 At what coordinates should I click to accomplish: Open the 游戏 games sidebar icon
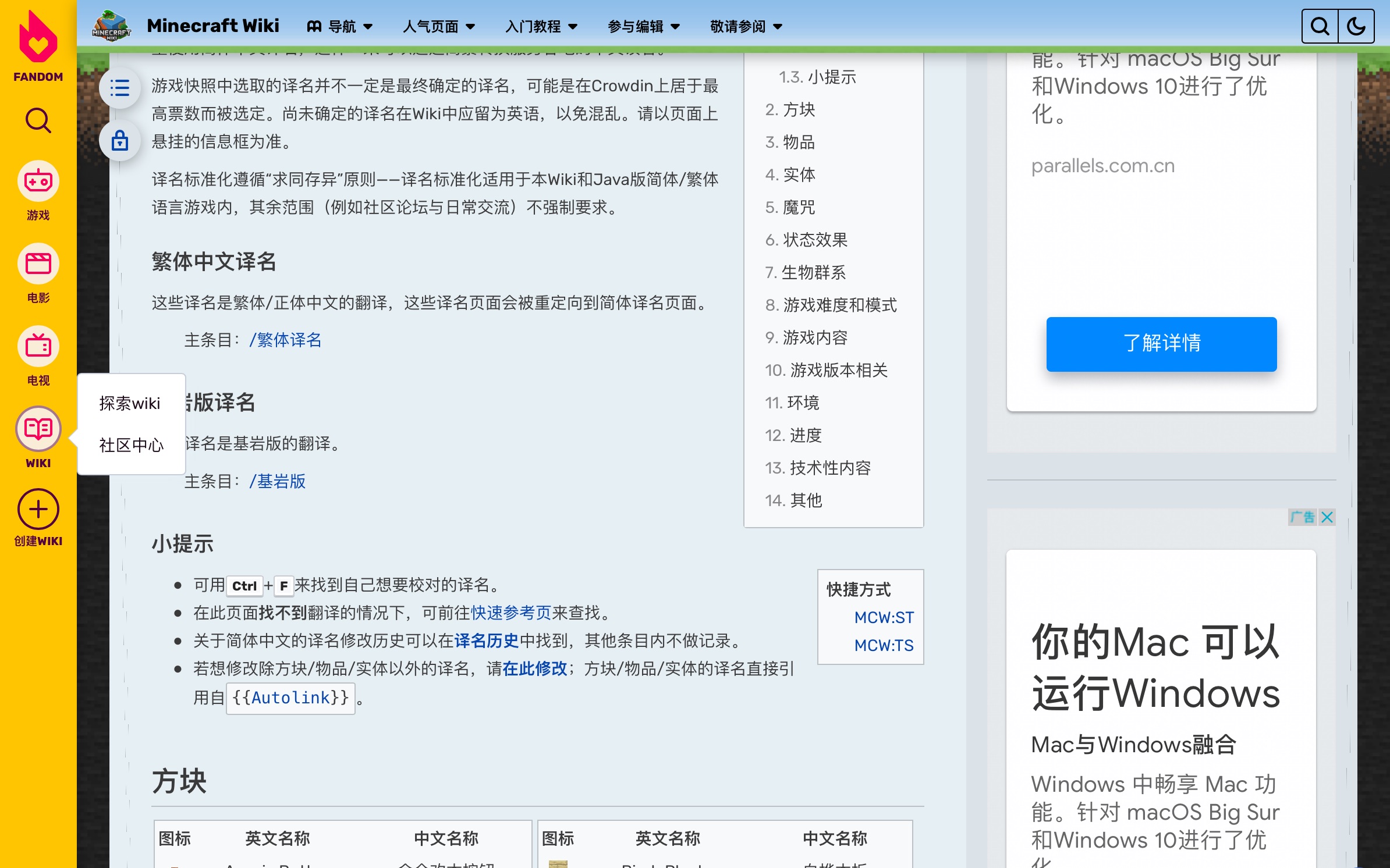tap(38, 182)
